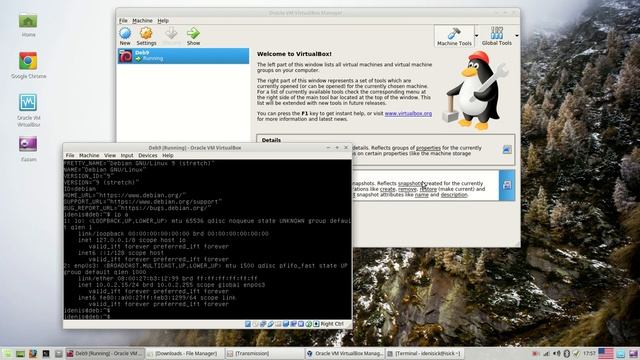The image size is (640, 360).
Task: Click the Bluetooth tray icon
Action: click(567, 353)
